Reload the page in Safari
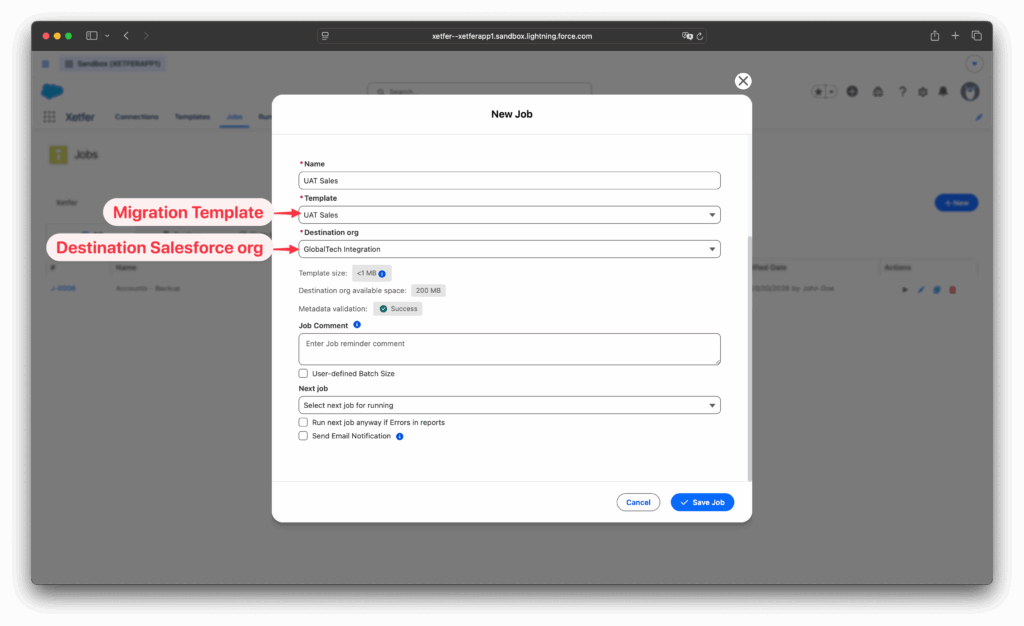1024x626 pixels. 699,36
